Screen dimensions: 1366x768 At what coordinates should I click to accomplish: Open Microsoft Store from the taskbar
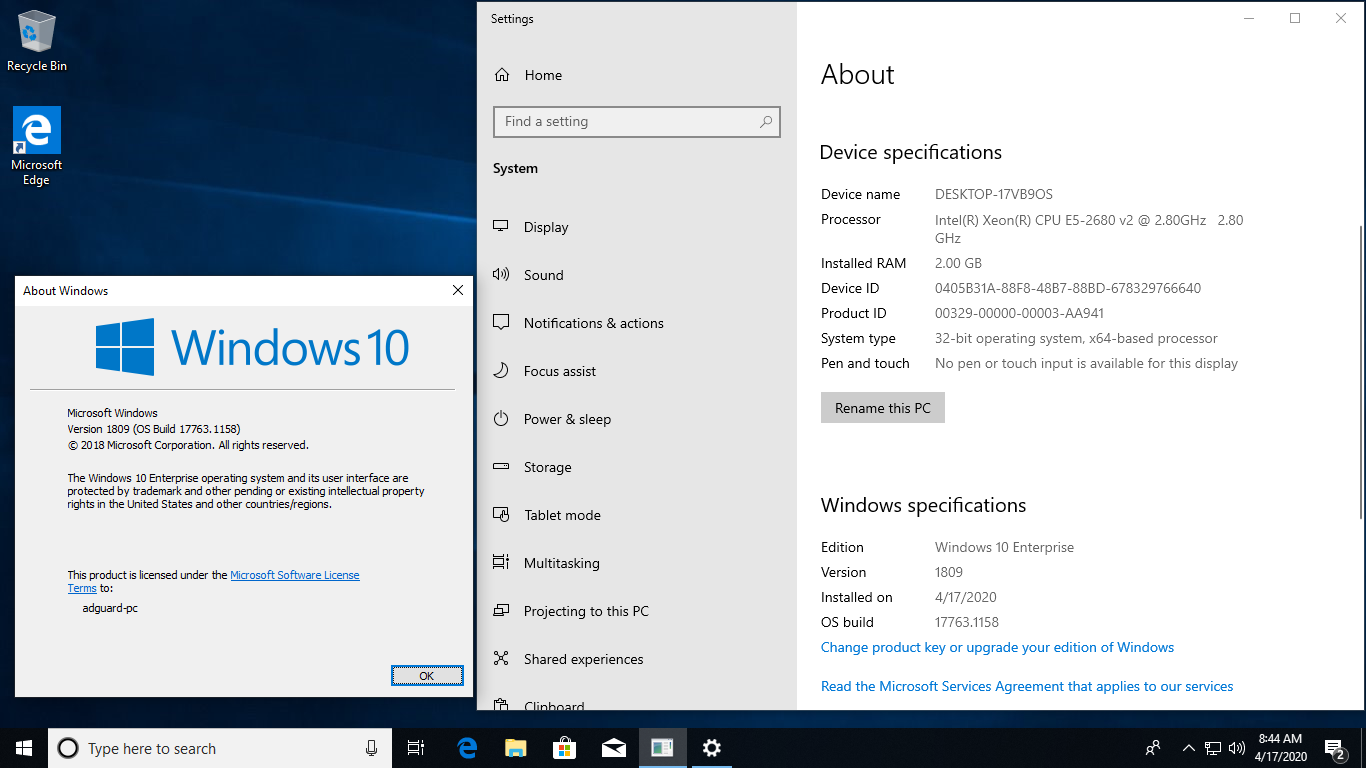565,748
